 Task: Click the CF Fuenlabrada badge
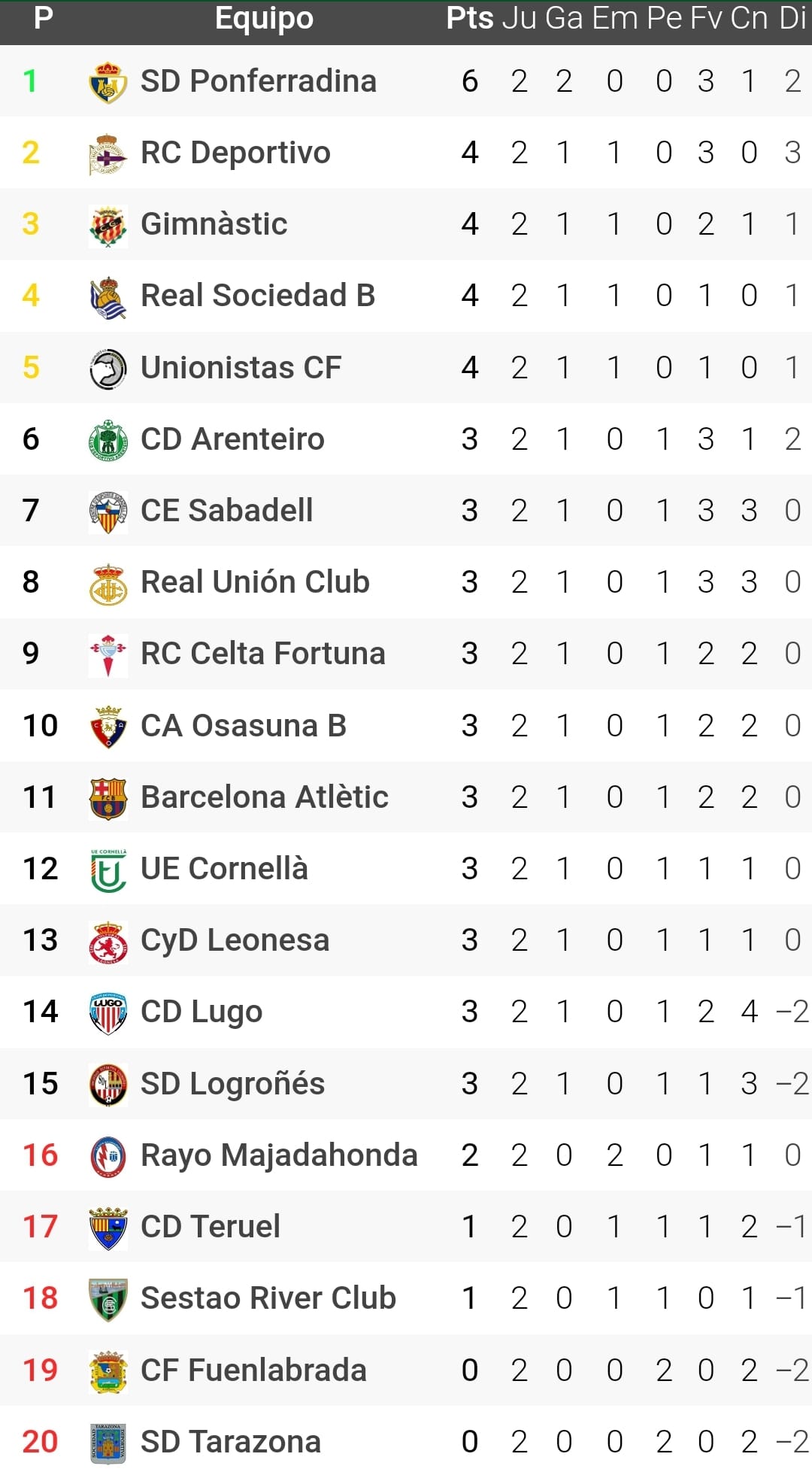point(108,1370)
